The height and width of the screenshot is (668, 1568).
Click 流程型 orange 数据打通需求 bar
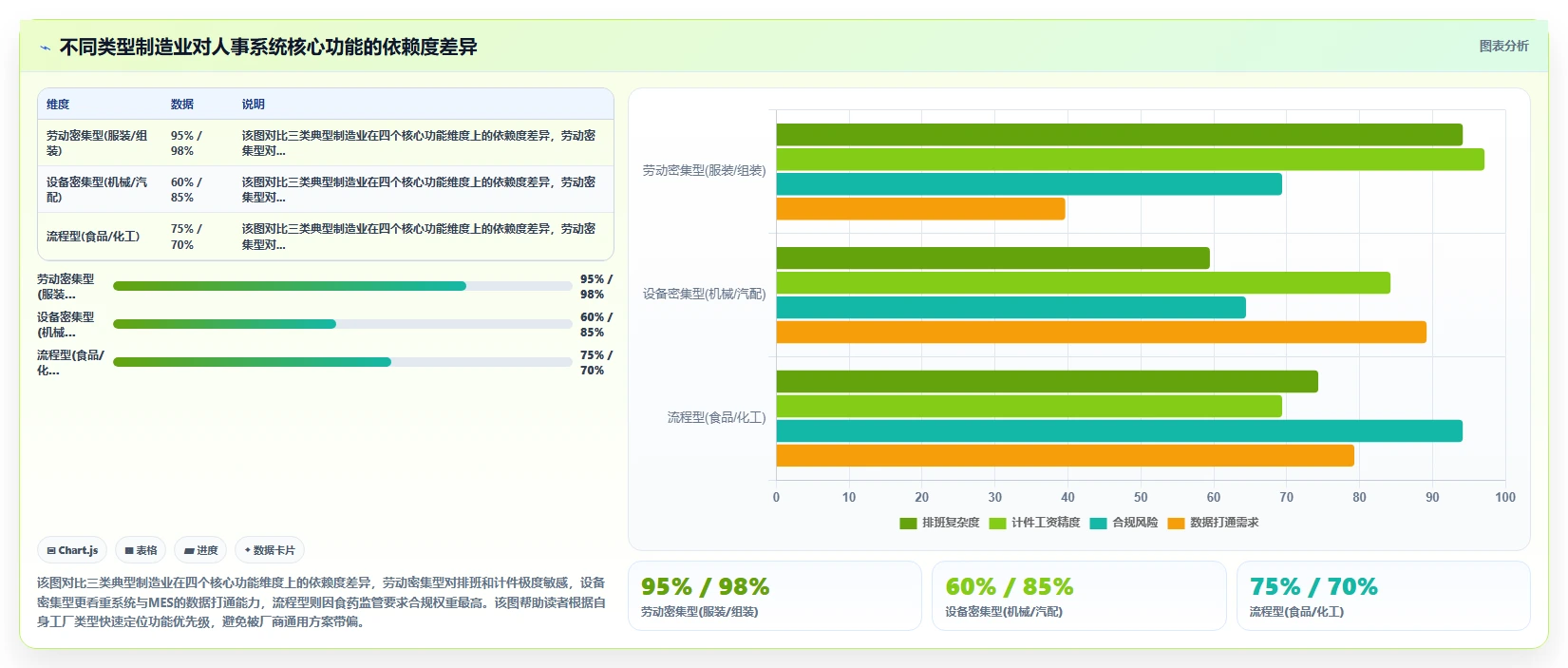coord(1065,456)
